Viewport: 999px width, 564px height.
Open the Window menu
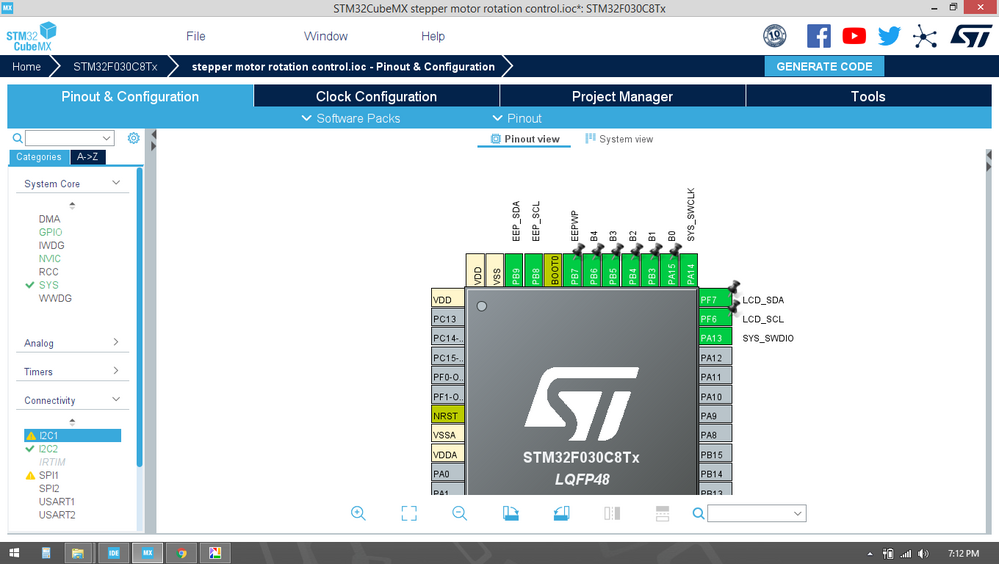pos(326,36)
